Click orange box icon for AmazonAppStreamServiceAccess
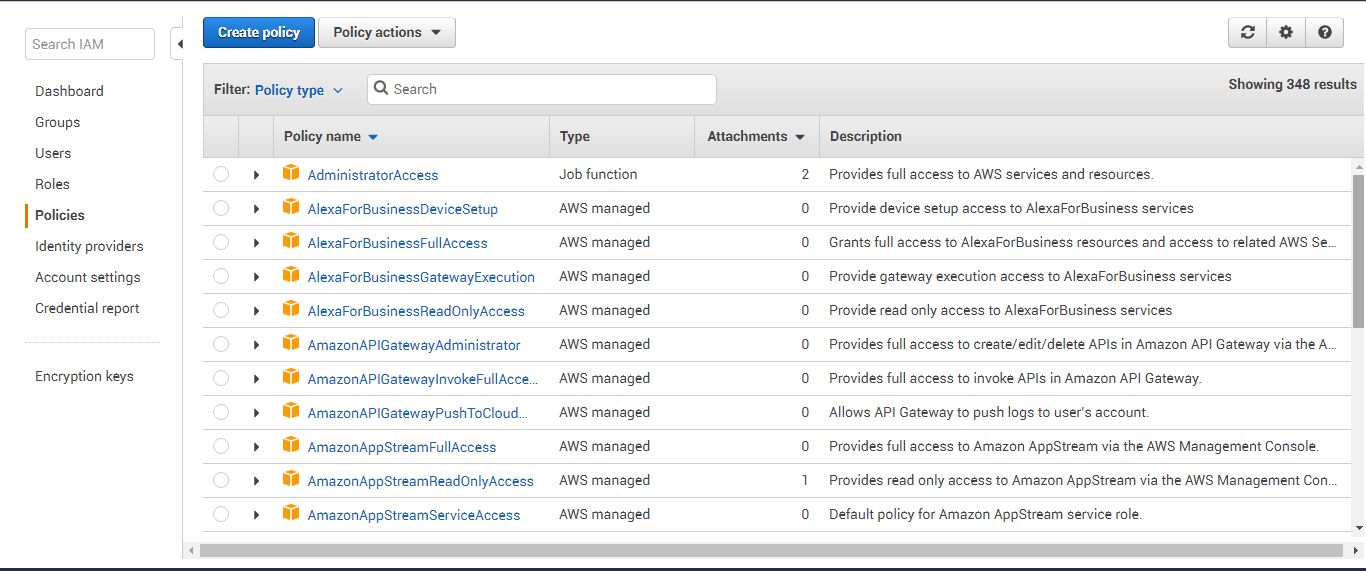 (291, 513)
